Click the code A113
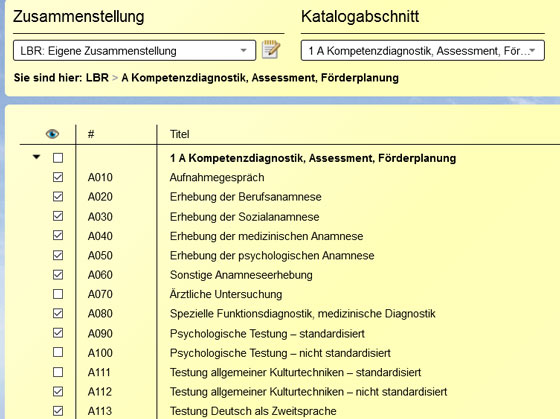 (x=100, y=411)
